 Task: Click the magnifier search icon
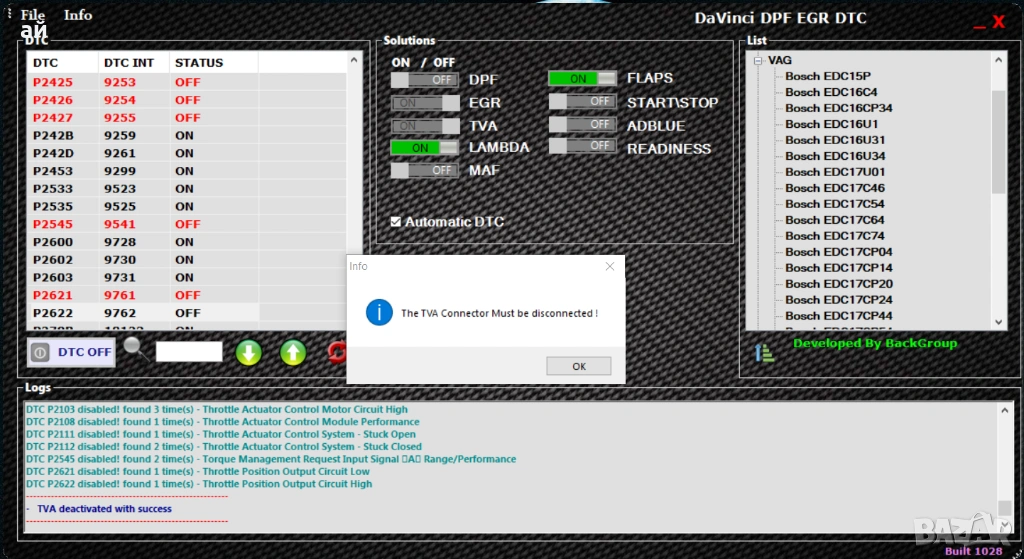click(136, 349)
